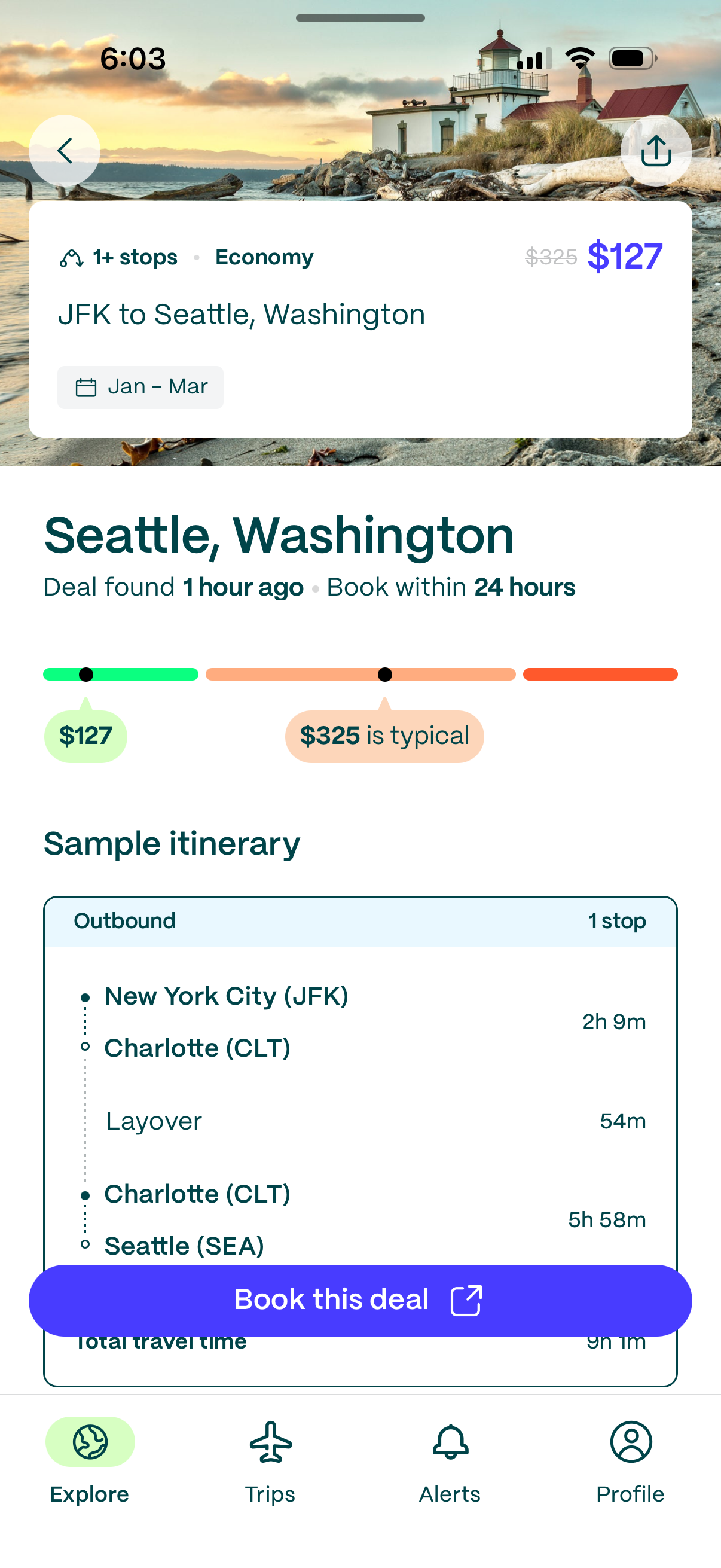The height and width of the screenshot is (1568, 721).
Task: Open the Trips airplane tab
Action: point(270,1441)
